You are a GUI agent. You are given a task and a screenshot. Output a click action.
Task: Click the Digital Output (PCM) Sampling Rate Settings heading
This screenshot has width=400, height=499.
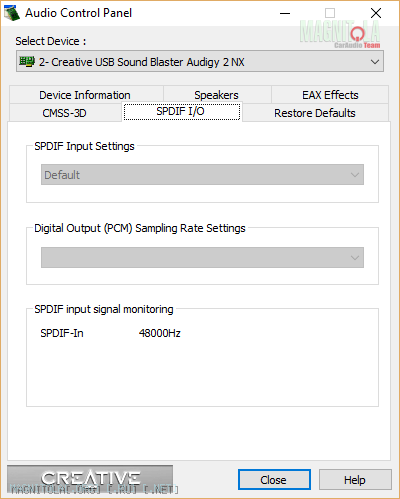click(140, 228)
